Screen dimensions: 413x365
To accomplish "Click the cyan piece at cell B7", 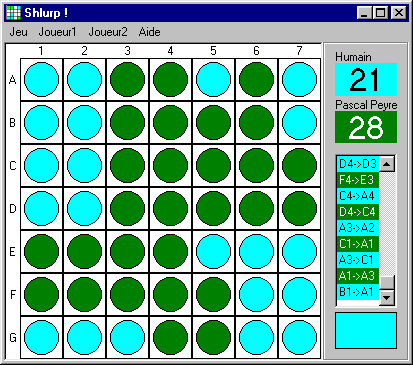I will tap(299, 123).
